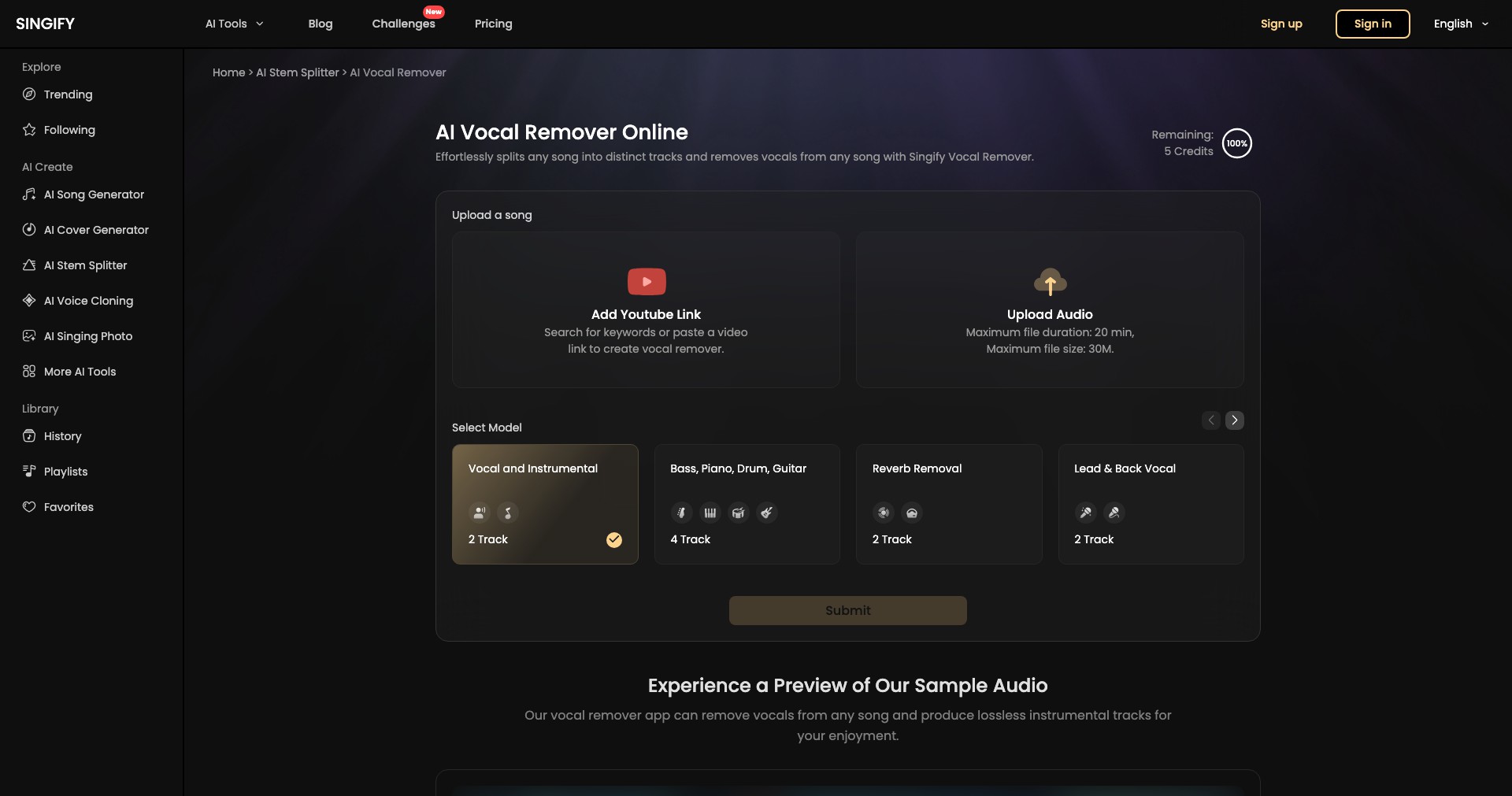
Task: Open the Pricing page
Action: pyautogui.click(x=493, y=24)
